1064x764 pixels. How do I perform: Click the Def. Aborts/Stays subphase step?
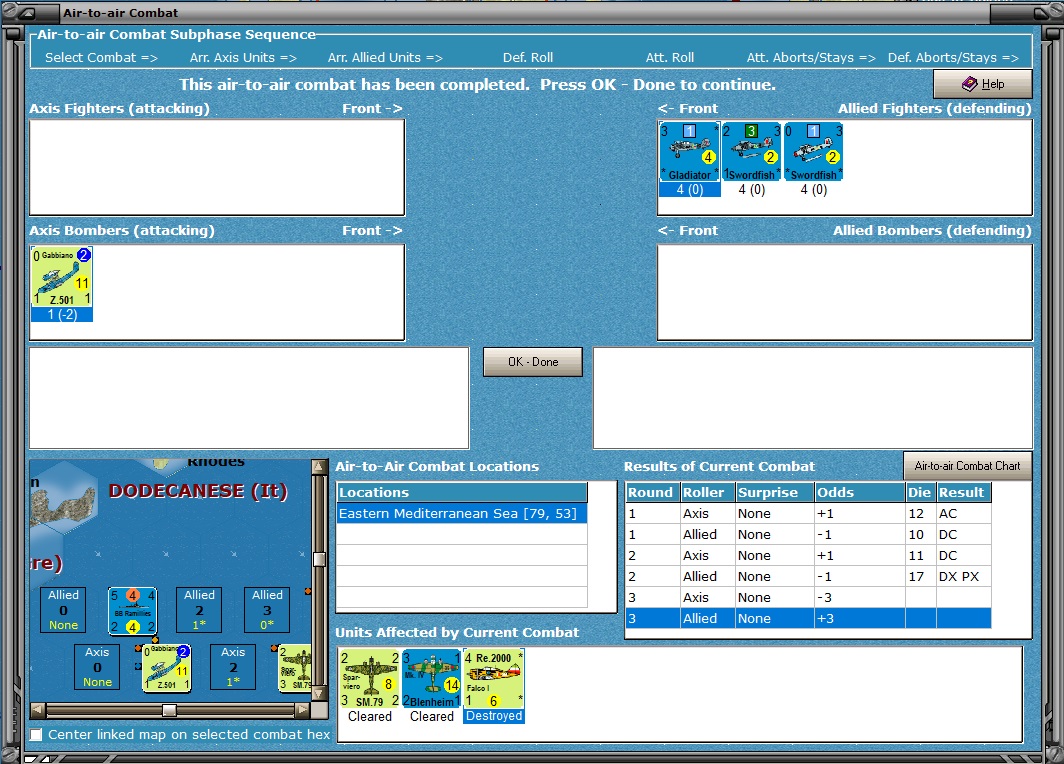pyautogui.click(x=953, y=58)
